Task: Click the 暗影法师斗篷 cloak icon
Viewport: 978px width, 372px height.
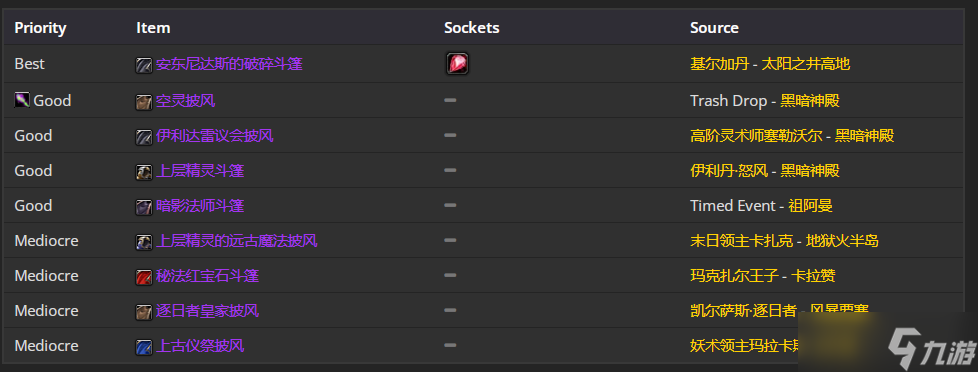Action: point(144,207)
